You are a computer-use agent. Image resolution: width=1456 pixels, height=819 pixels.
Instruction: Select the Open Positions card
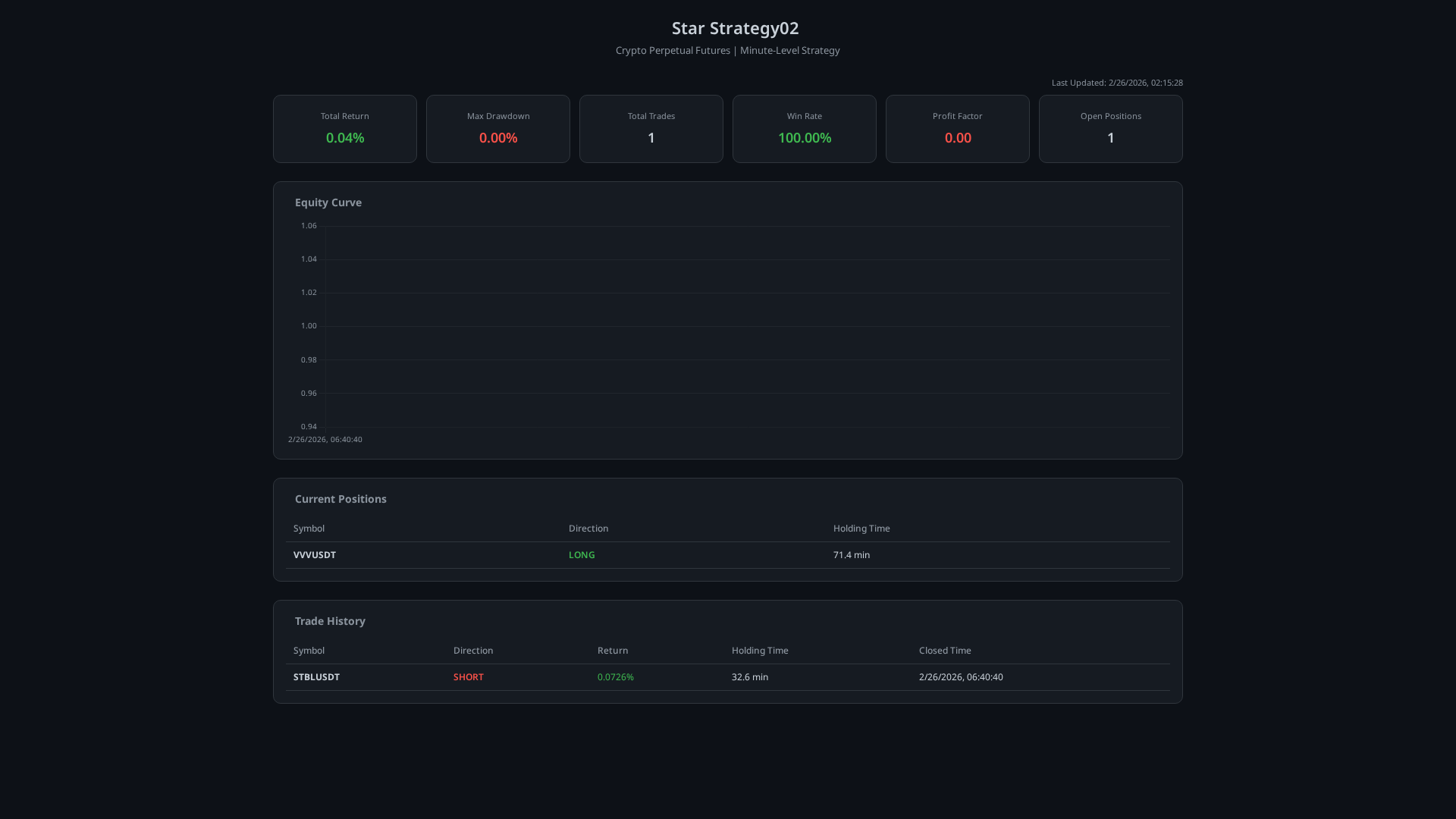coord(1110,128)
